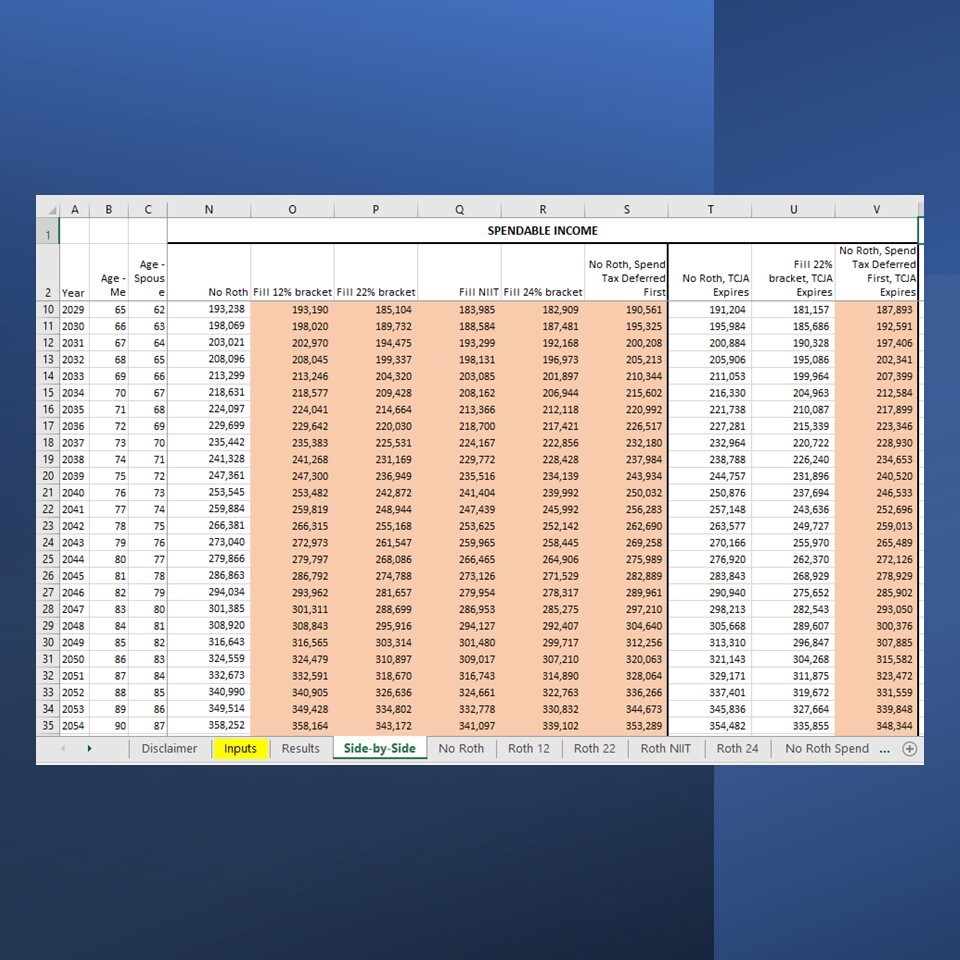Select column V header
Viewport: 960px width, 960px height.
(x=877, y=209)
